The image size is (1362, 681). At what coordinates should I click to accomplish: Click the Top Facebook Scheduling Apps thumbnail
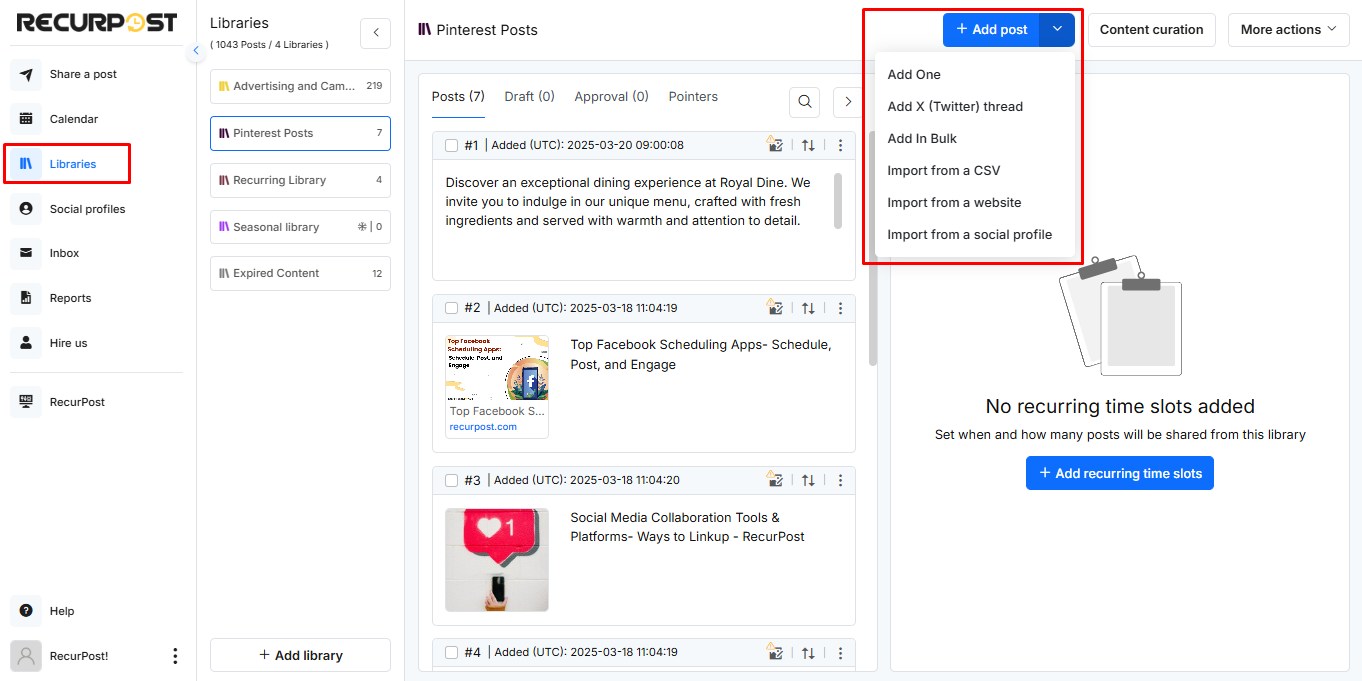(497, 368)
